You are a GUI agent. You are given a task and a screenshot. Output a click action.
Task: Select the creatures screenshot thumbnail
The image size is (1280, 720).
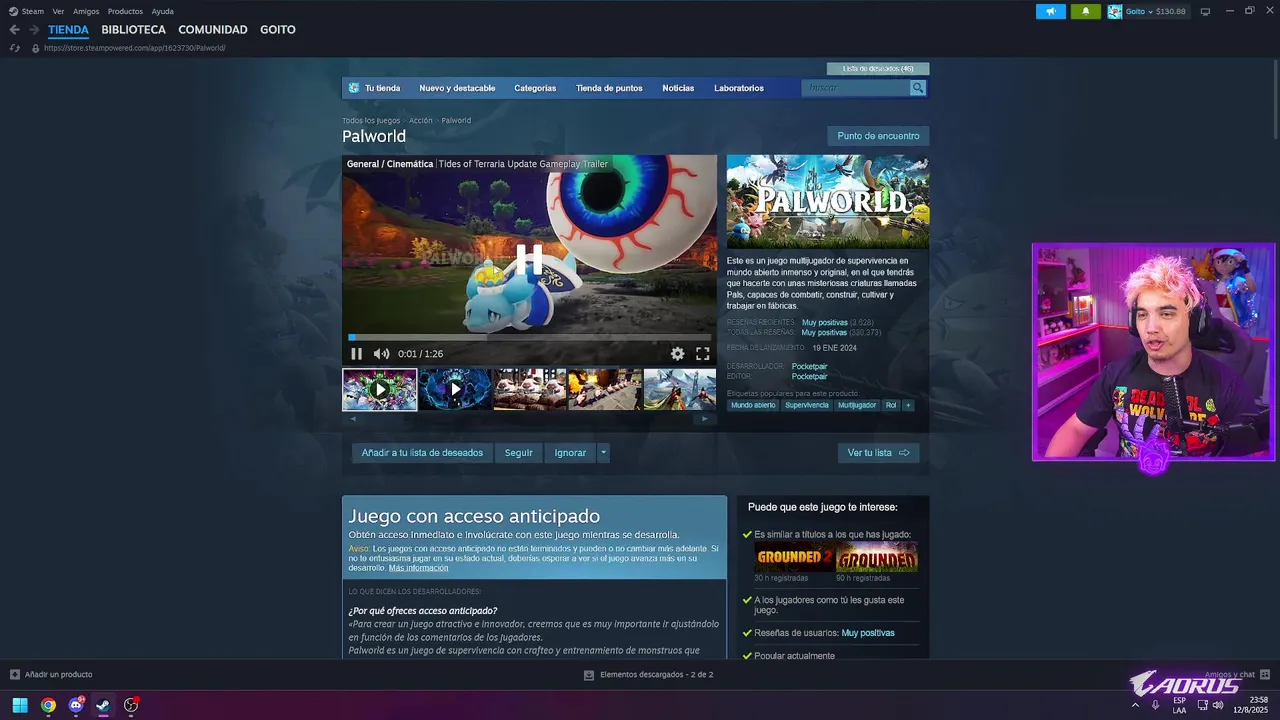point(530,389)
